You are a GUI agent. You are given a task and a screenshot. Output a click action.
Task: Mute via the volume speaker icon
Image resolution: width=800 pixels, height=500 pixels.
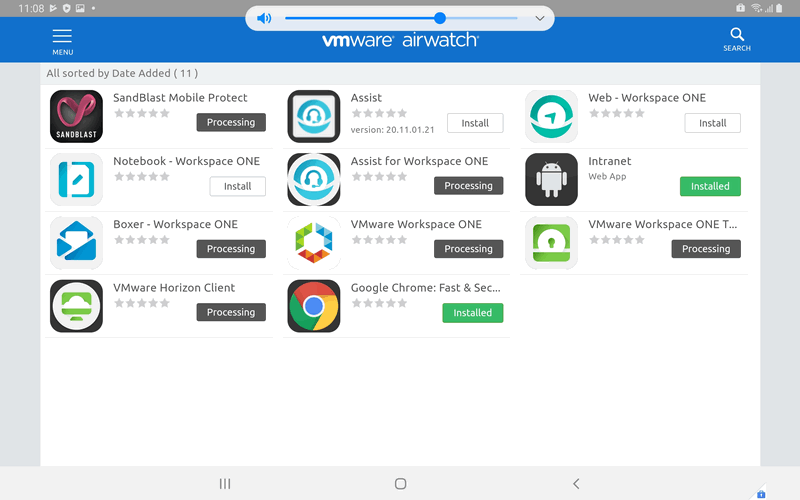[x=264, y=19]
